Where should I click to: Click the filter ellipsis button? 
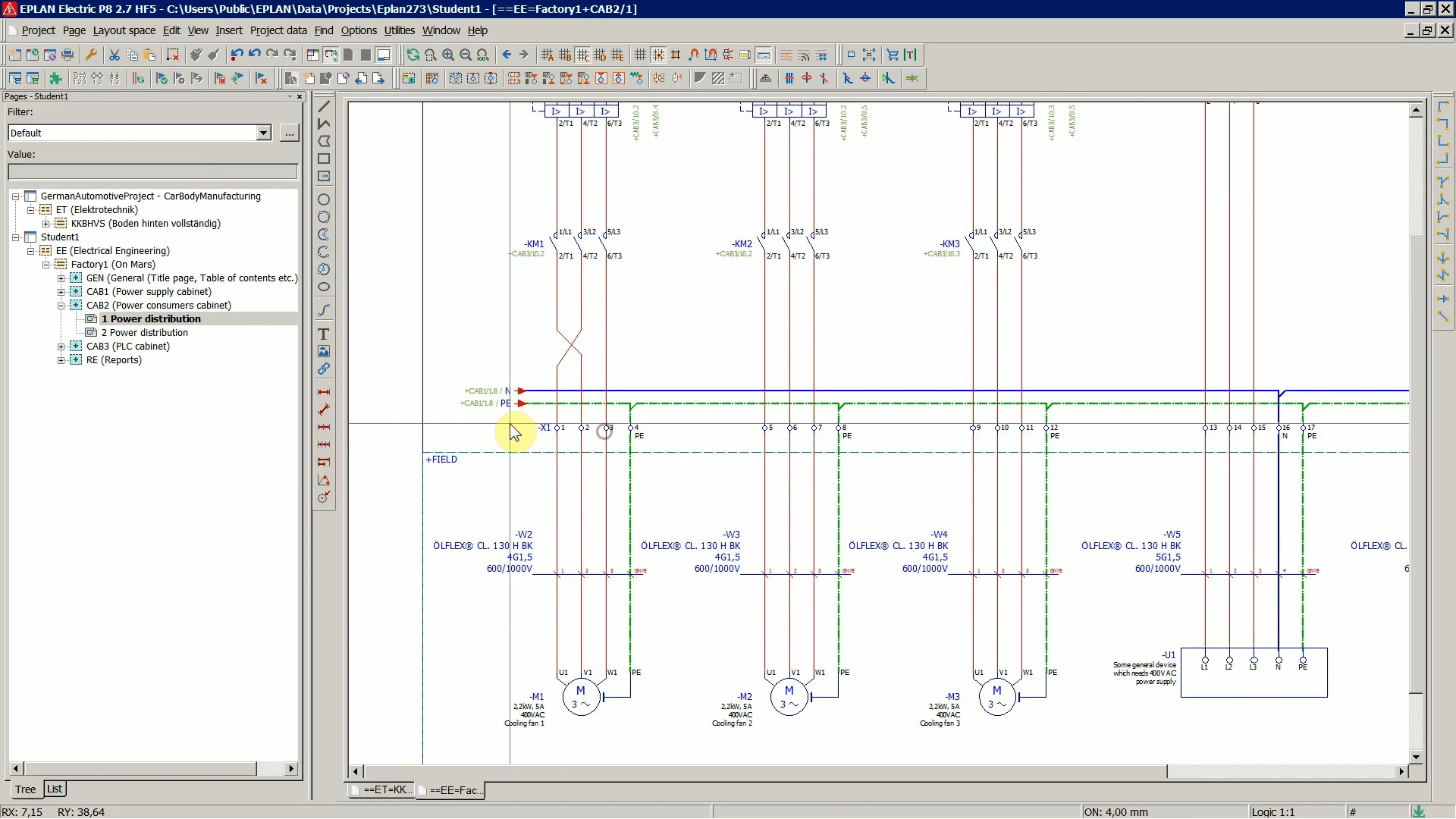click(289, 133)
